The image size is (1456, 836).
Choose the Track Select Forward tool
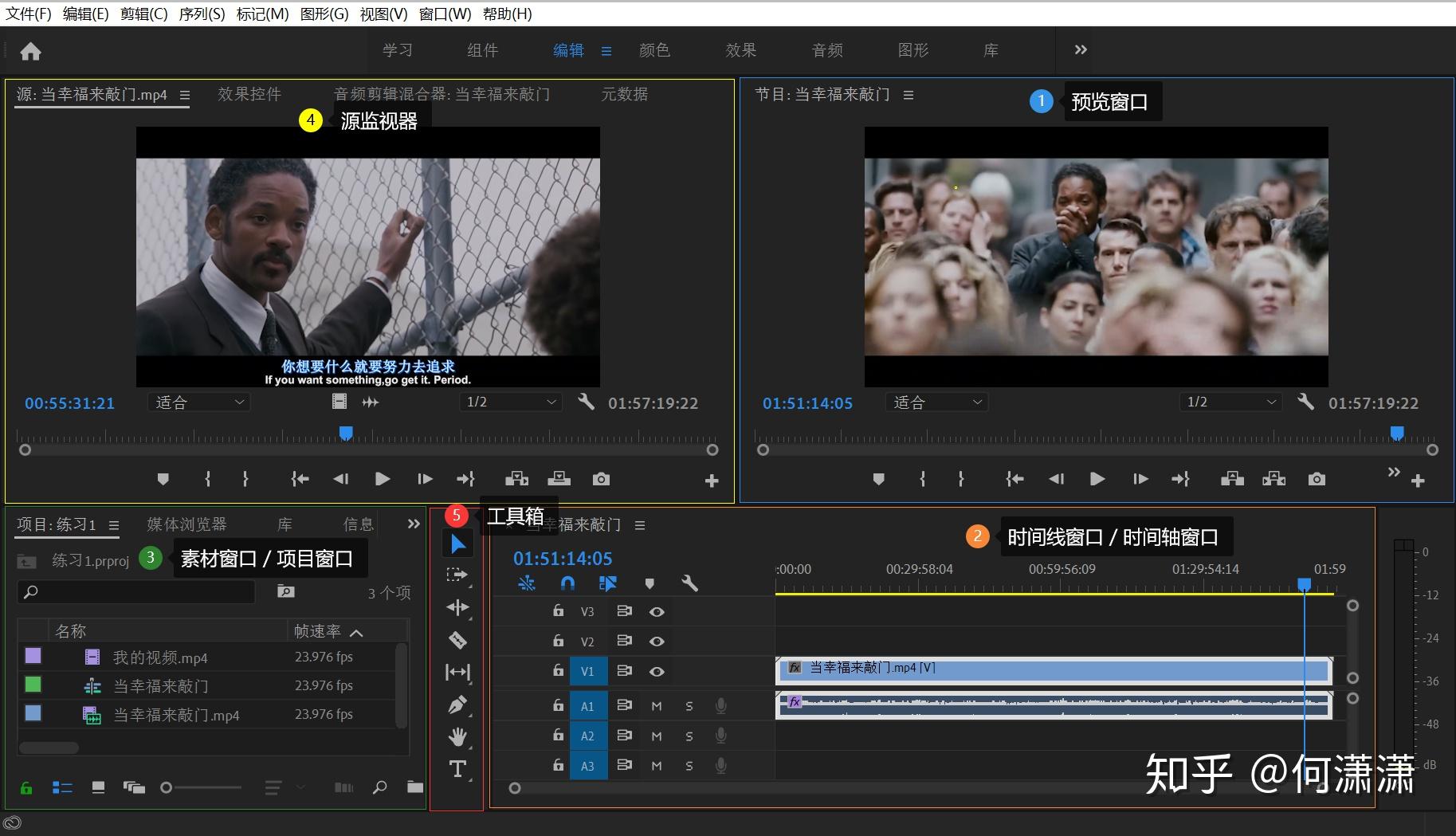coord(457,575)
